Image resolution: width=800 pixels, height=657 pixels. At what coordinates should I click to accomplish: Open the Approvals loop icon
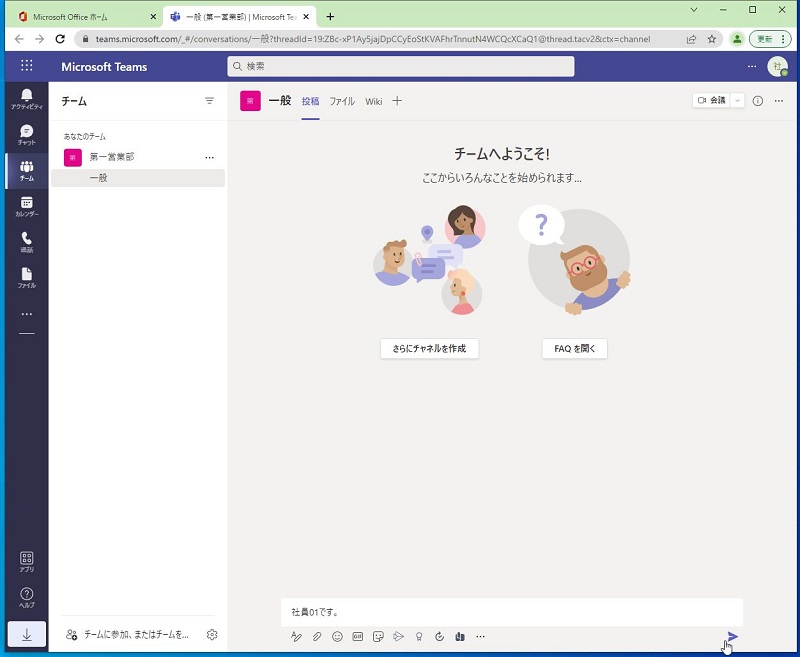[439, 636]
